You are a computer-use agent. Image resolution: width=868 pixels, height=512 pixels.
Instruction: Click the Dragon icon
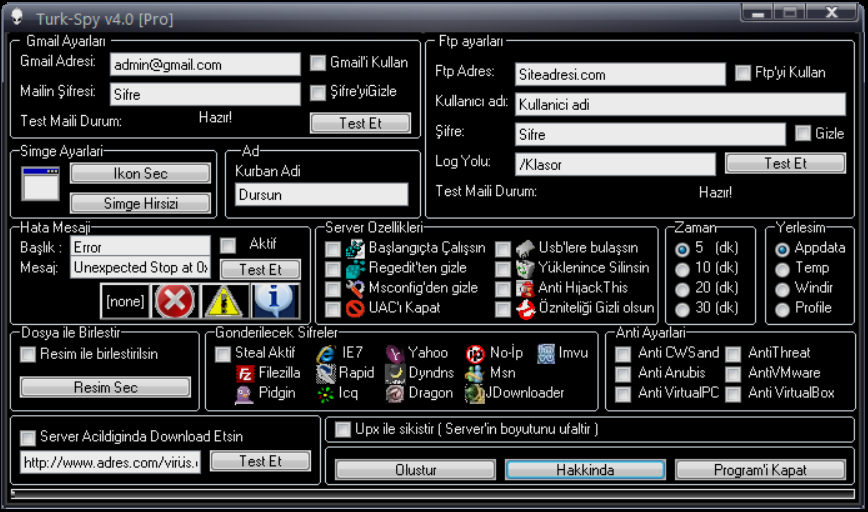pos(394,394)
